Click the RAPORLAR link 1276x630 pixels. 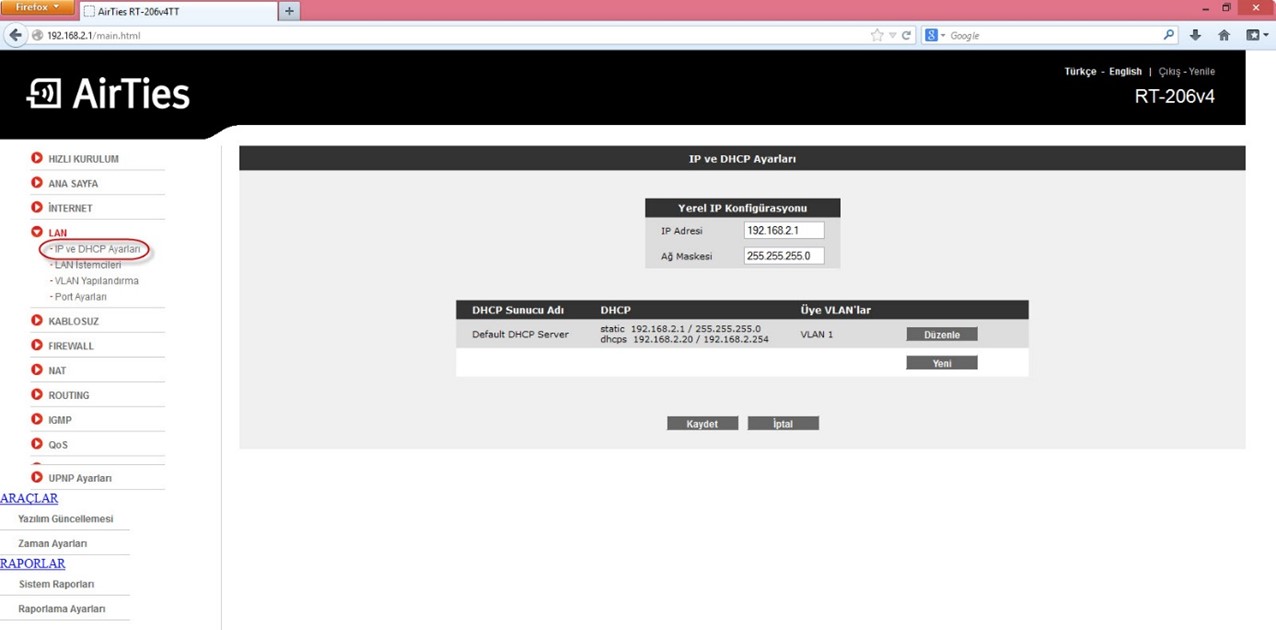click(x=33, y=563)
